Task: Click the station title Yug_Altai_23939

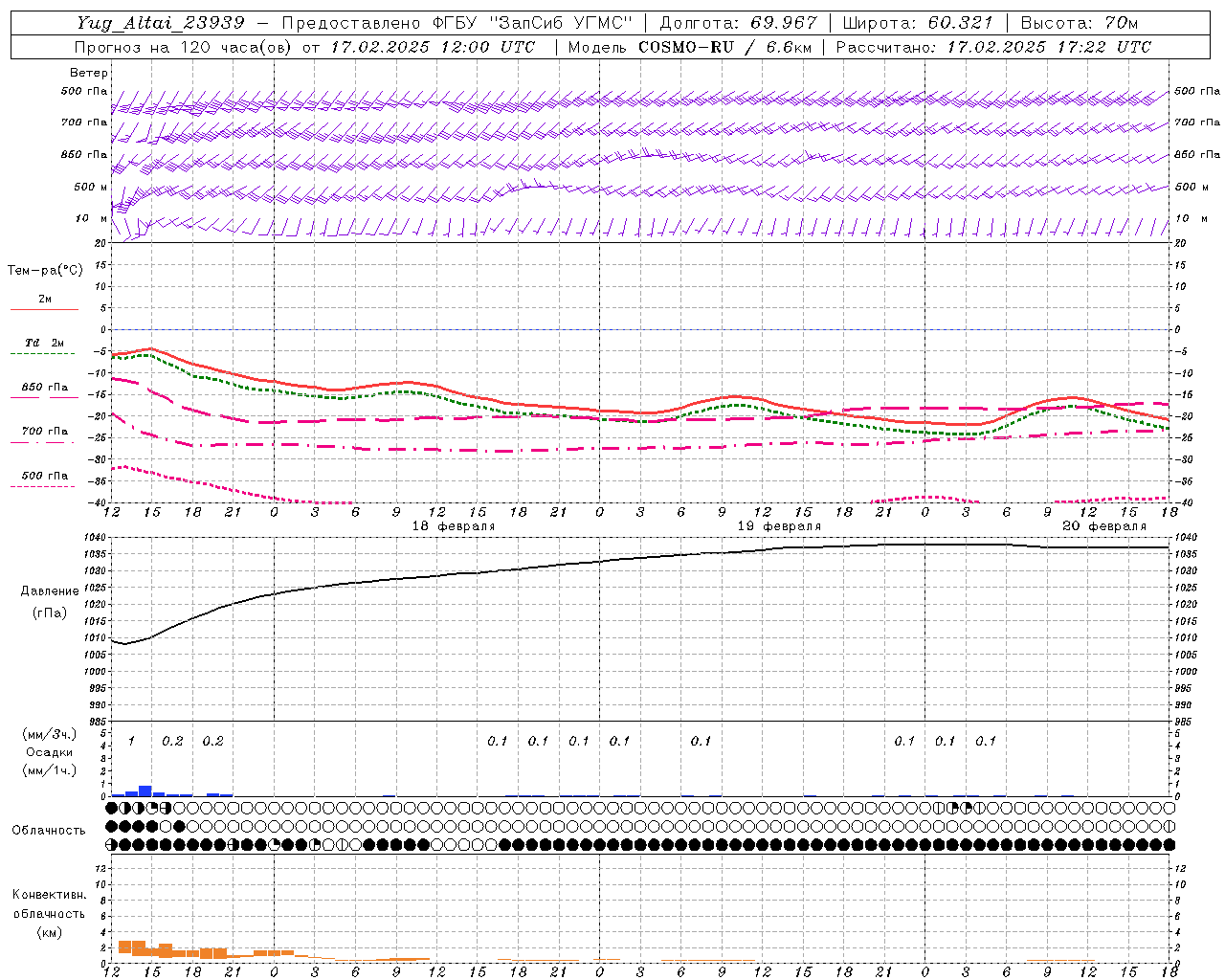Action: 161,23
